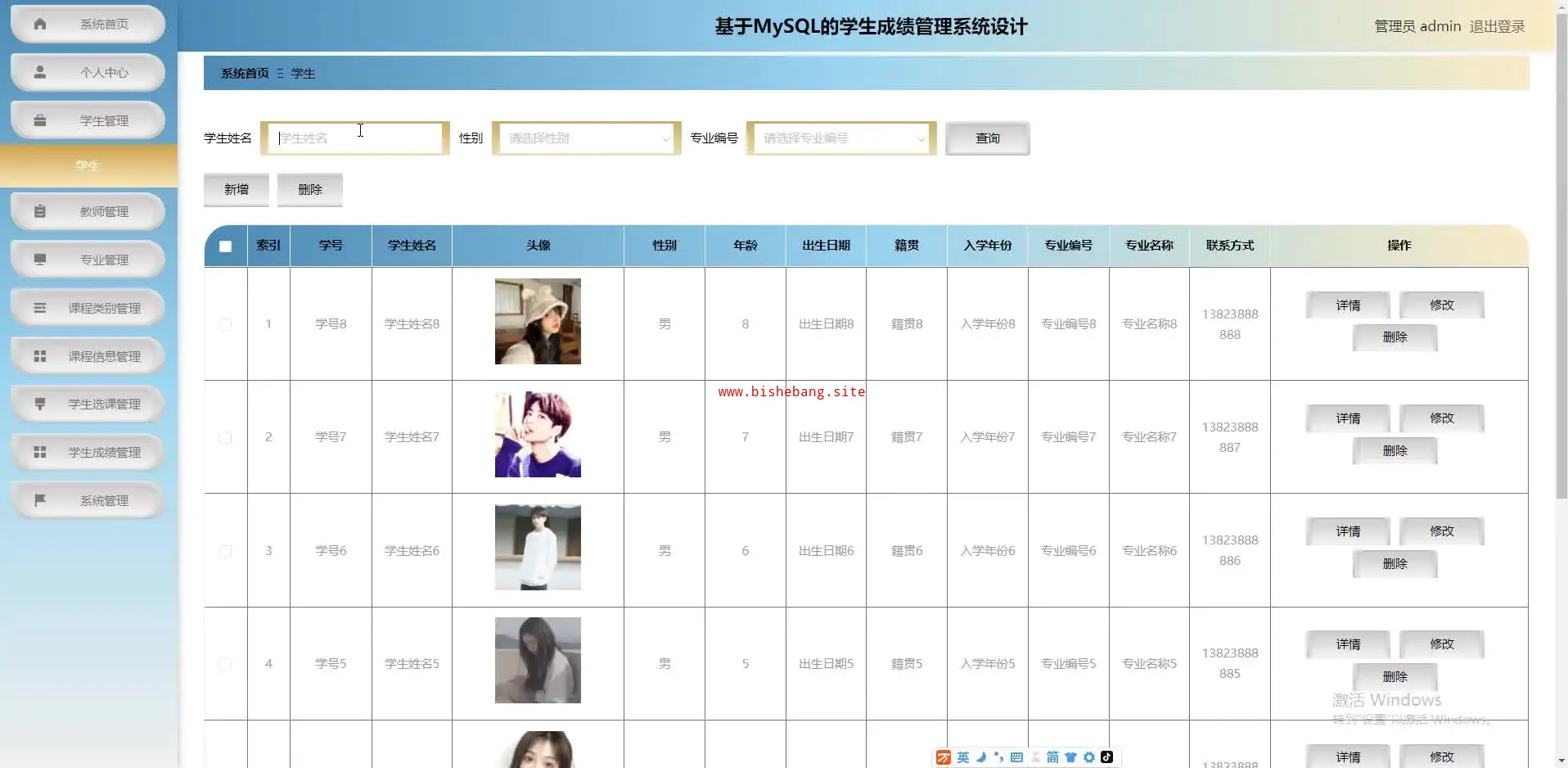Check the checkbox for row 学号7
Screen dimensions: 1568x768
pyautogui.click(x=225, y=437)
